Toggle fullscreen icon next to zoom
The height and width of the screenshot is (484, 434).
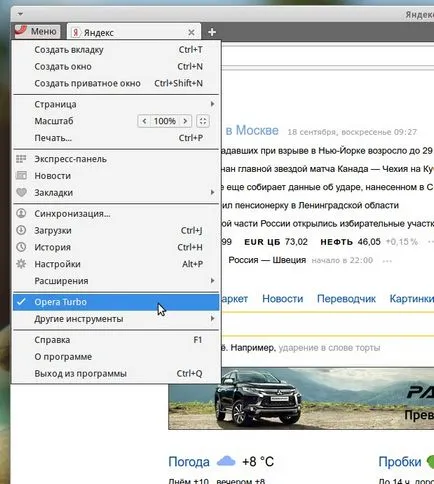tap(203, 121)
